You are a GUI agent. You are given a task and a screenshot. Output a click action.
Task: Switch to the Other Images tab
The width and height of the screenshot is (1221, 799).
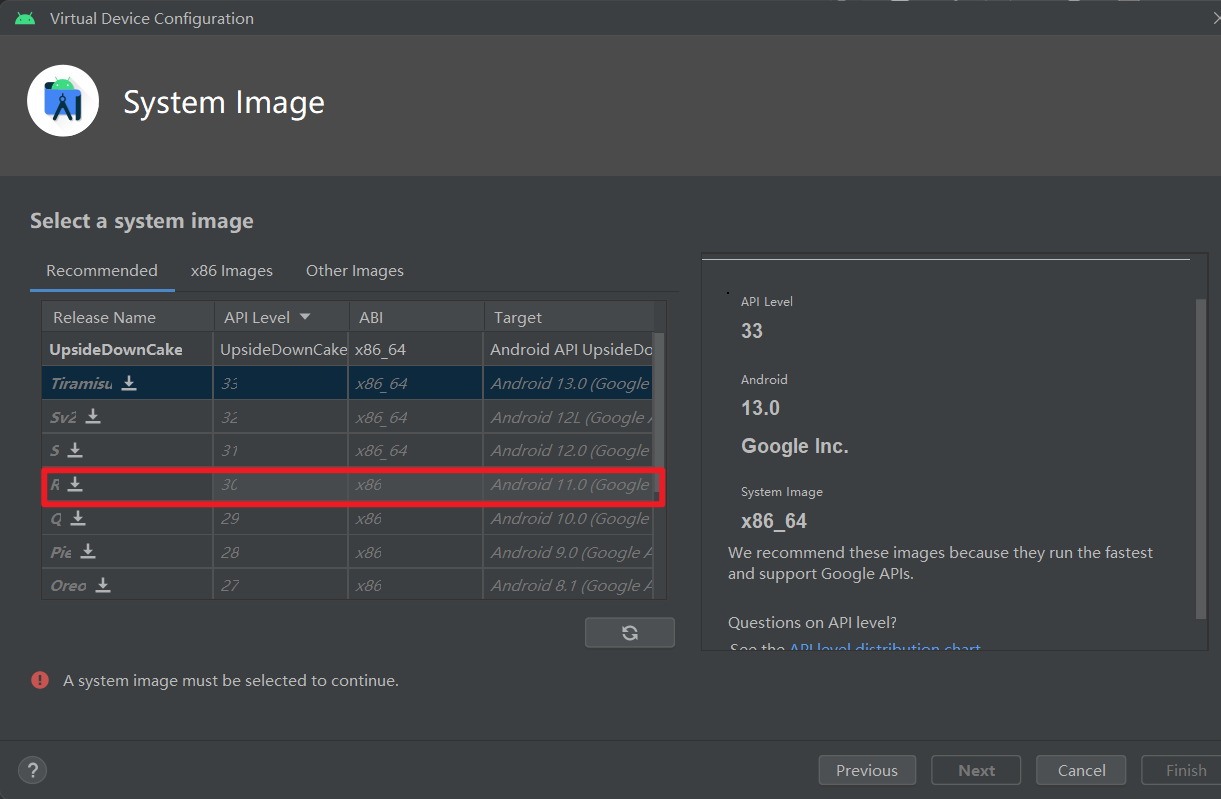pos(355,271)
